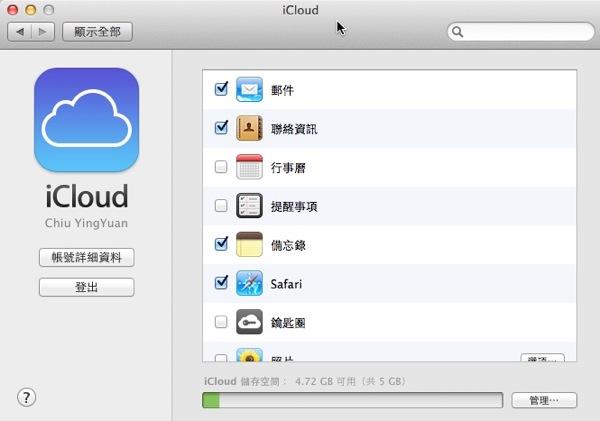The width and height of the screenshot is (600, 421).
Task: Click the search magnifier icon
Action: [x=458, y=32]
